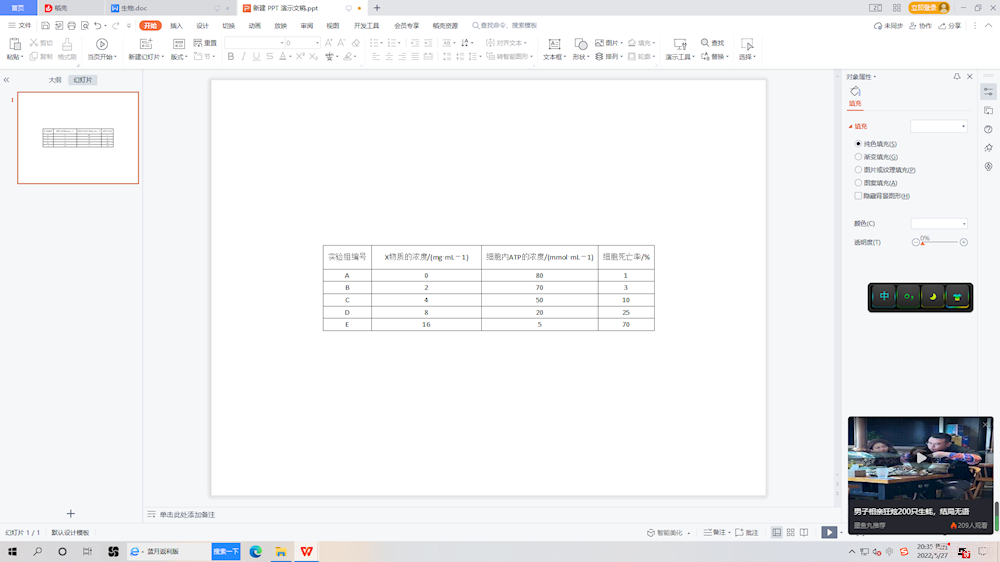
Task: Click the transparency increase plus button
Action: point(964,242)
